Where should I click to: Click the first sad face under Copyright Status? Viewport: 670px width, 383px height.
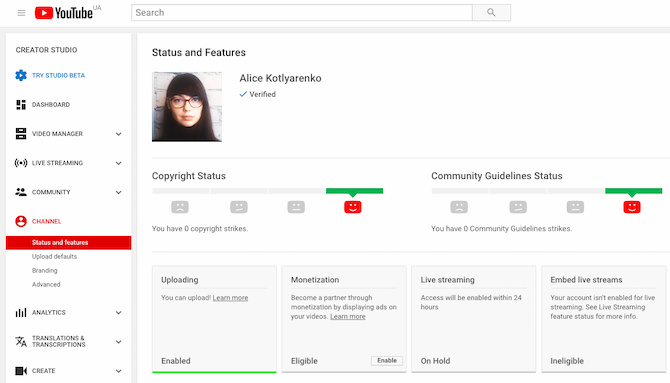tap(180, 207)
